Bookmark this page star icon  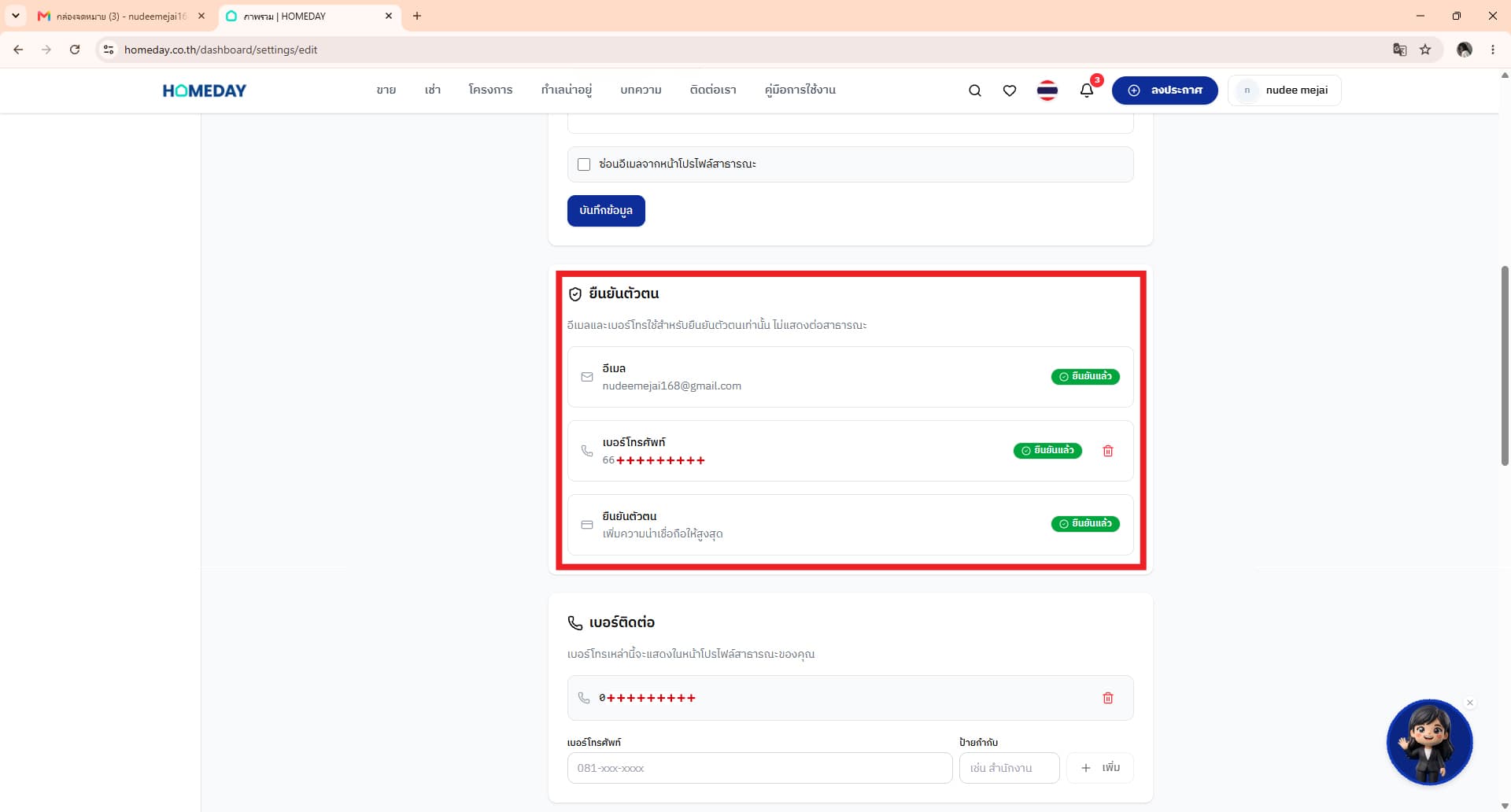click(x=1425, y=50)
